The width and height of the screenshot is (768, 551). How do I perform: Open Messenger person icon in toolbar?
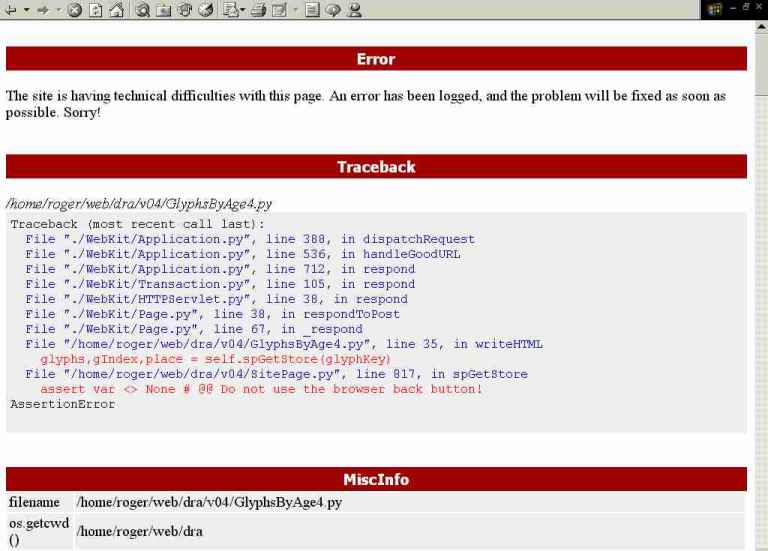[x=354, y=9]
